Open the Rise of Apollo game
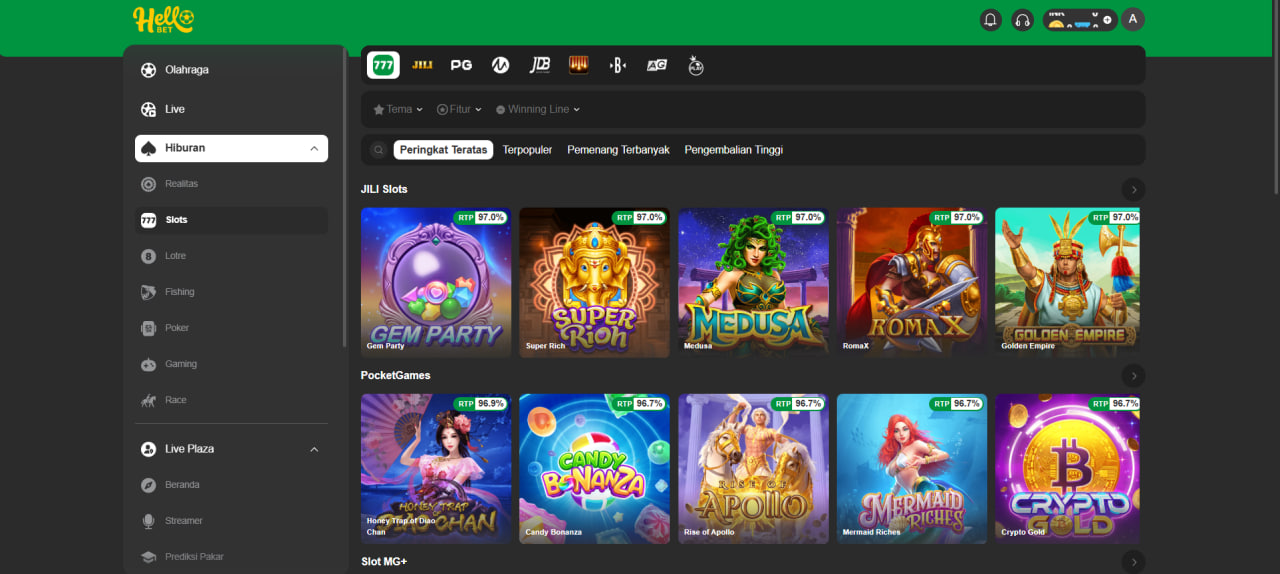Screen dimensions: 1280x574 [753, 468]
